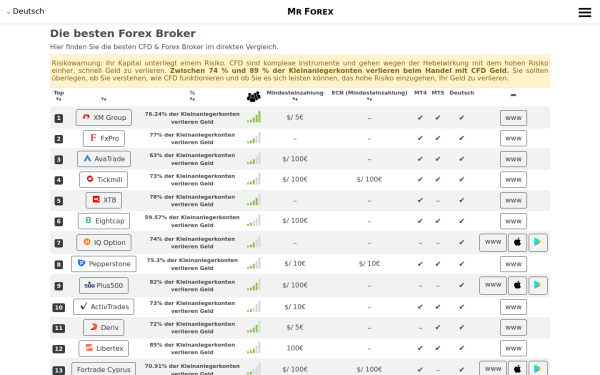Sort by the people popularity icon column
This screenshot has width=600, height=375.
tap(253, 97)
